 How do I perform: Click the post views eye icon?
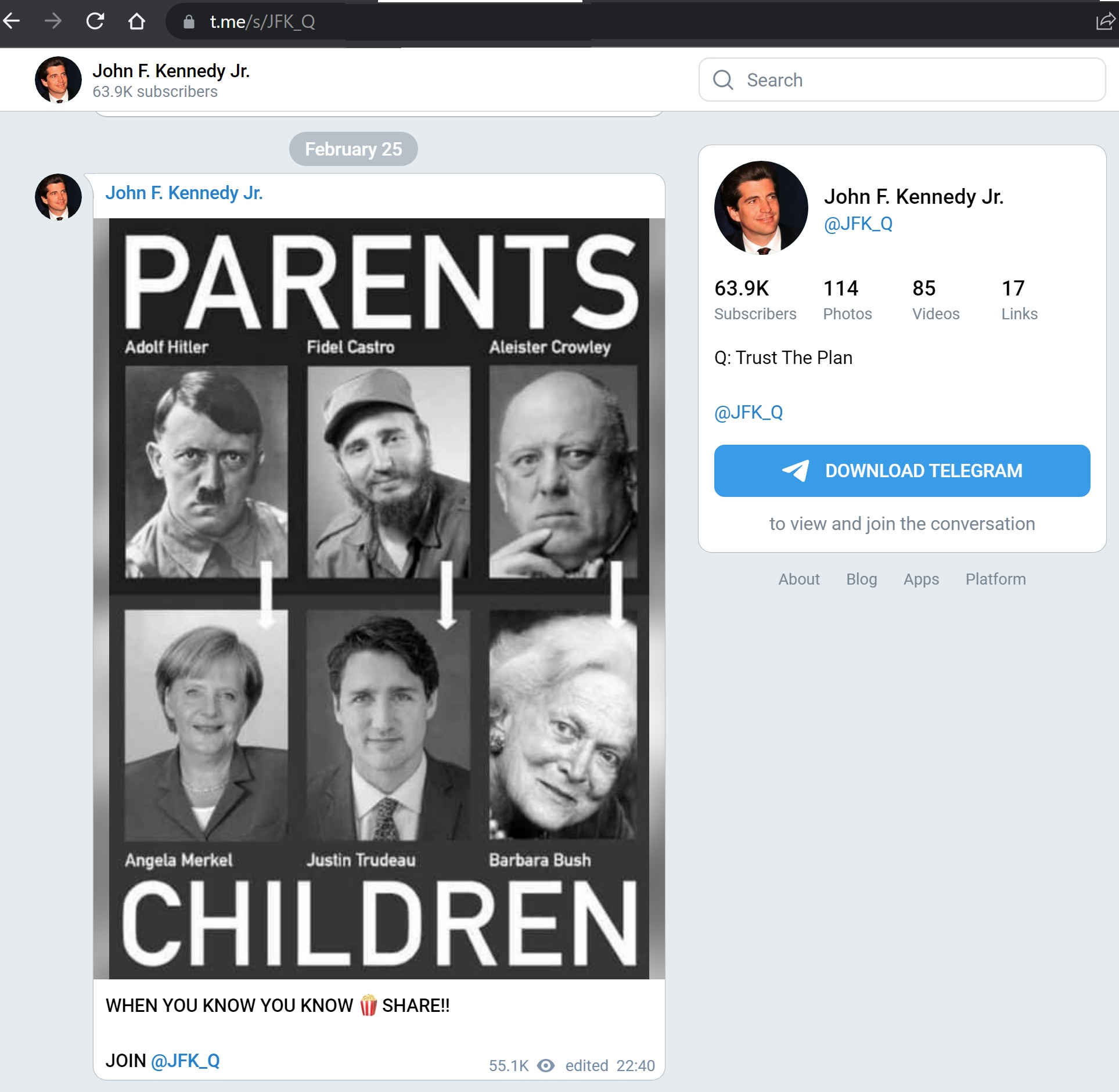coord(545,1065)
